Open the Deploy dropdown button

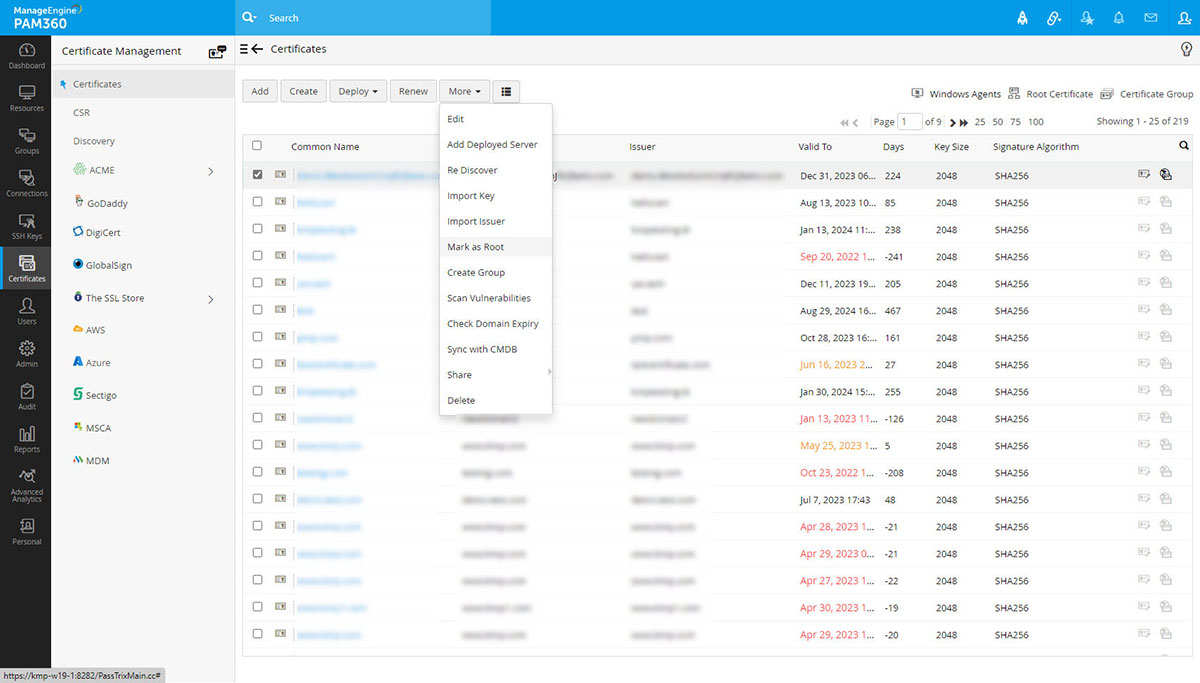[x=357, y=91]
